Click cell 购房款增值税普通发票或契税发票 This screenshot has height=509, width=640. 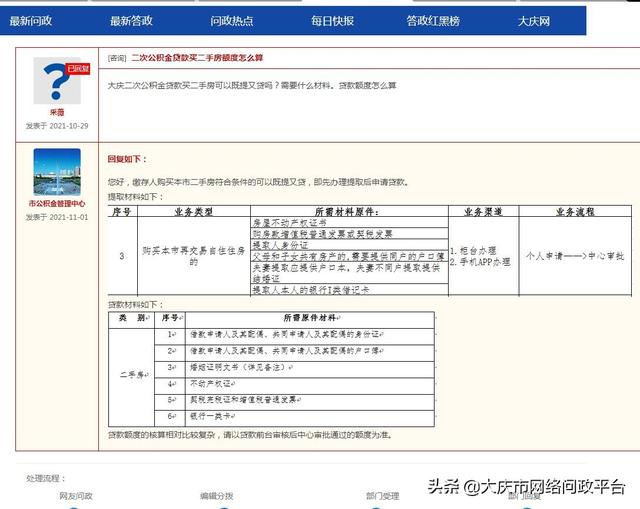pos(349,234)
